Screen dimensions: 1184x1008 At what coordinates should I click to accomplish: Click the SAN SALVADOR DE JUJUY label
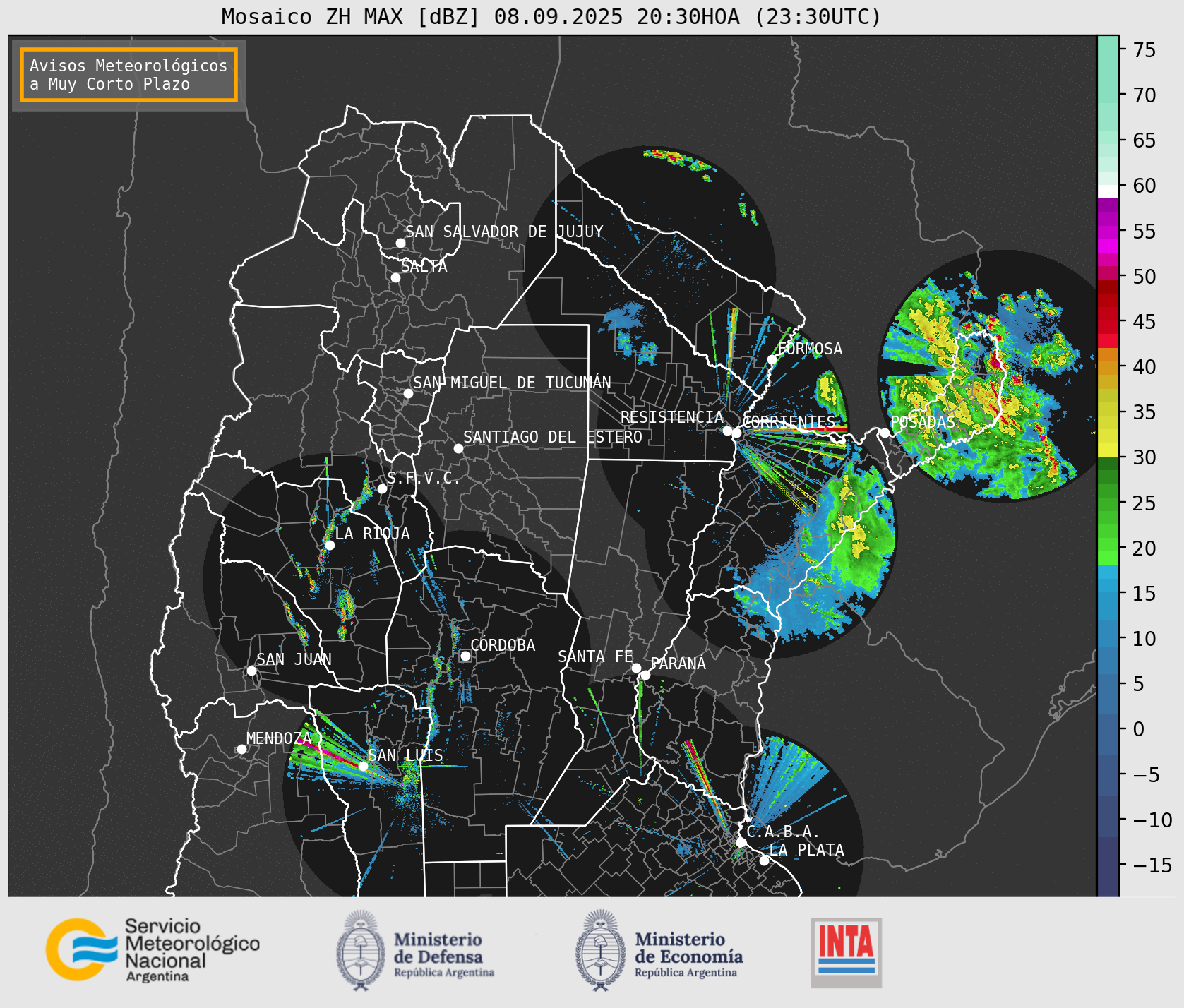(504, 232)
